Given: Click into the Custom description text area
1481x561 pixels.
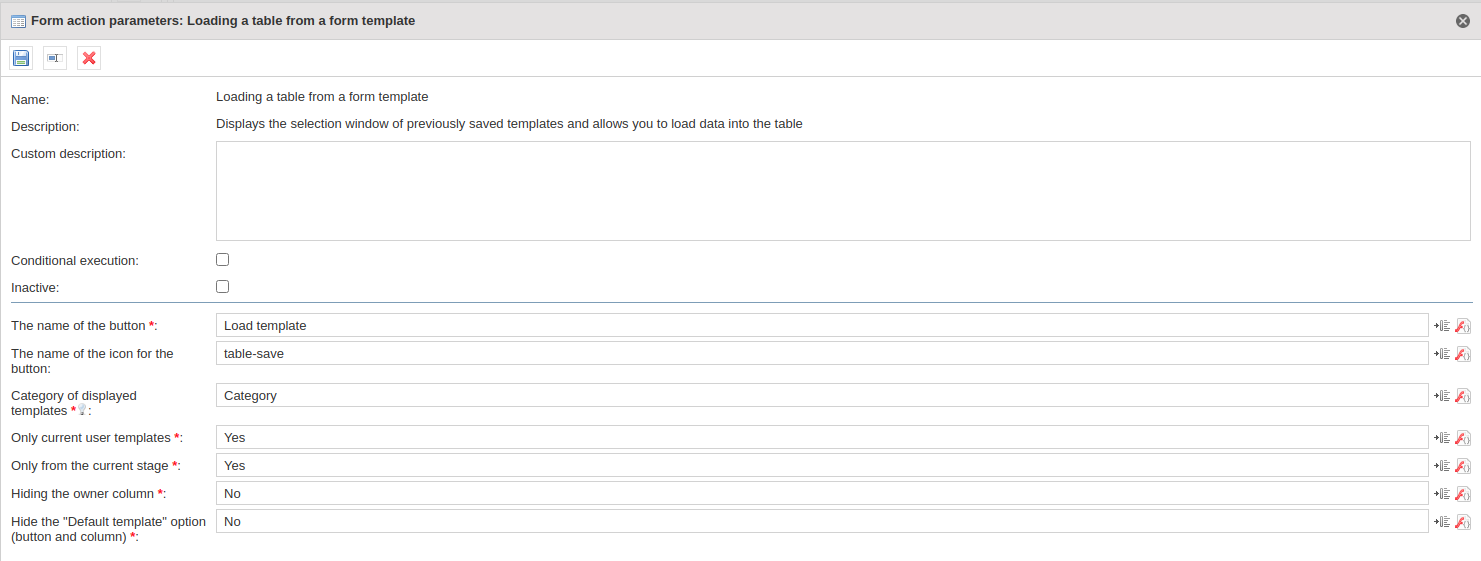Looking at the screenshot, I should pyautogui.click(x=843, y=191).
